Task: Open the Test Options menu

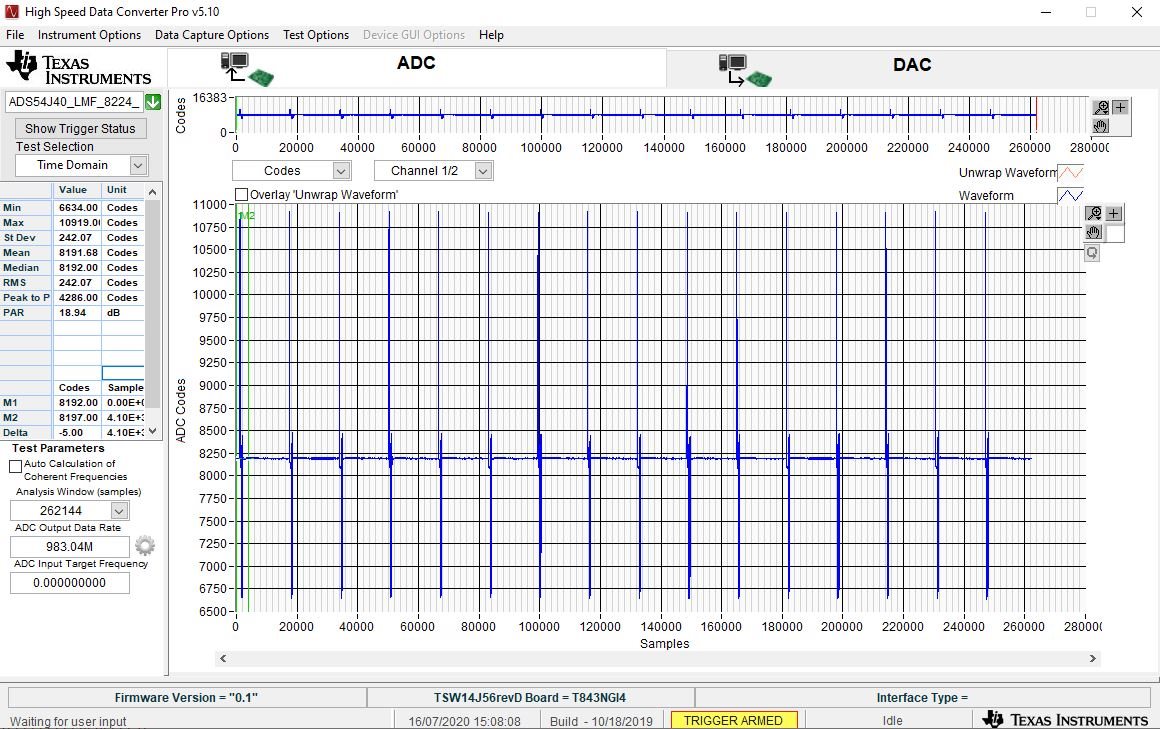Action: 316,35
